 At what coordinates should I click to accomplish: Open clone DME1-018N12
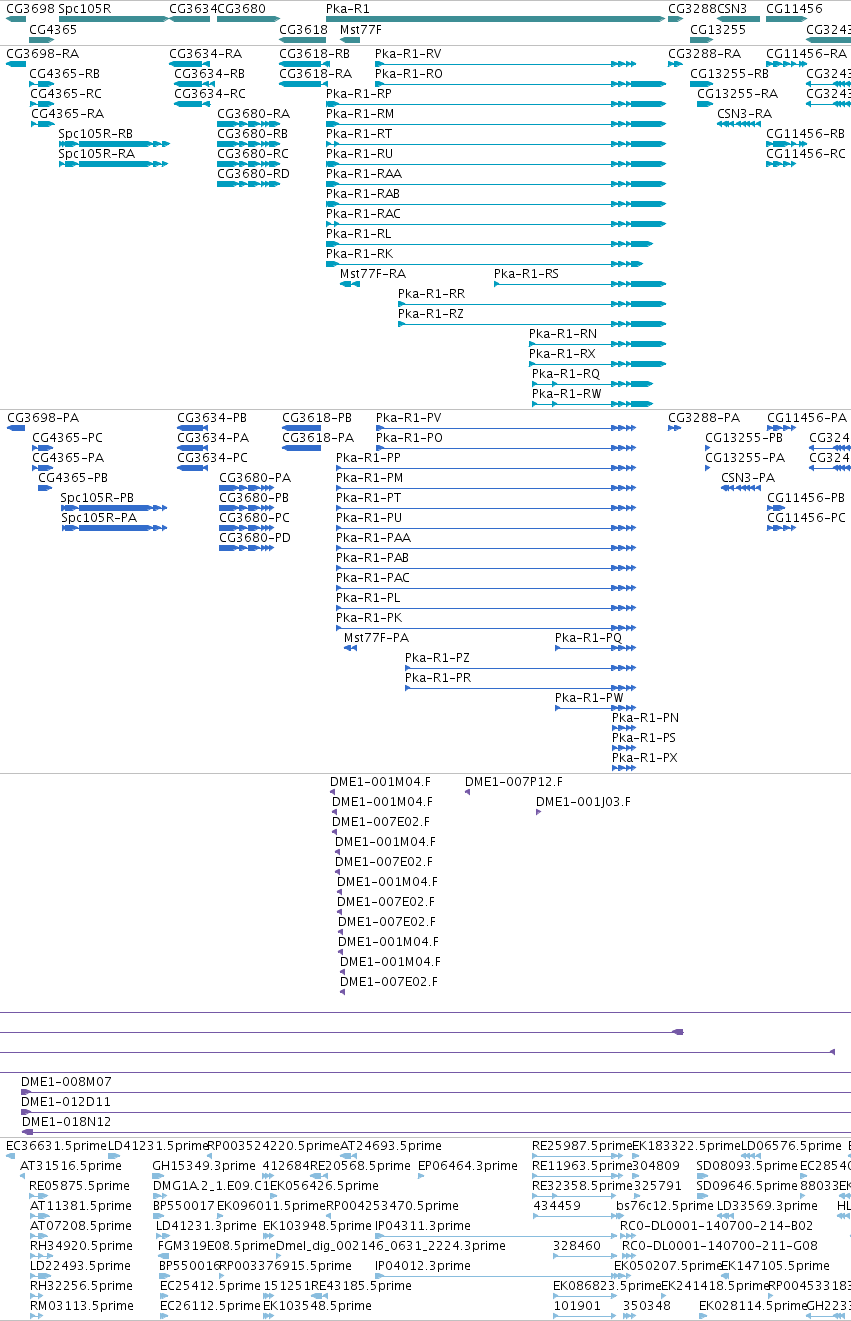point(67,1121)
